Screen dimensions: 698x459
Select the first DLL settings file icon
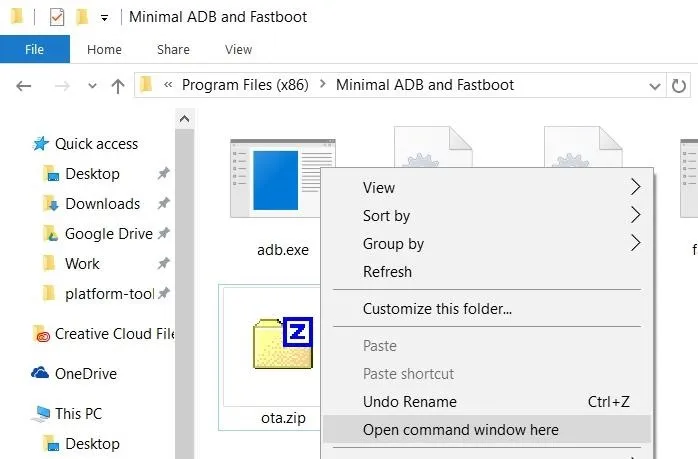click(433, 147)
